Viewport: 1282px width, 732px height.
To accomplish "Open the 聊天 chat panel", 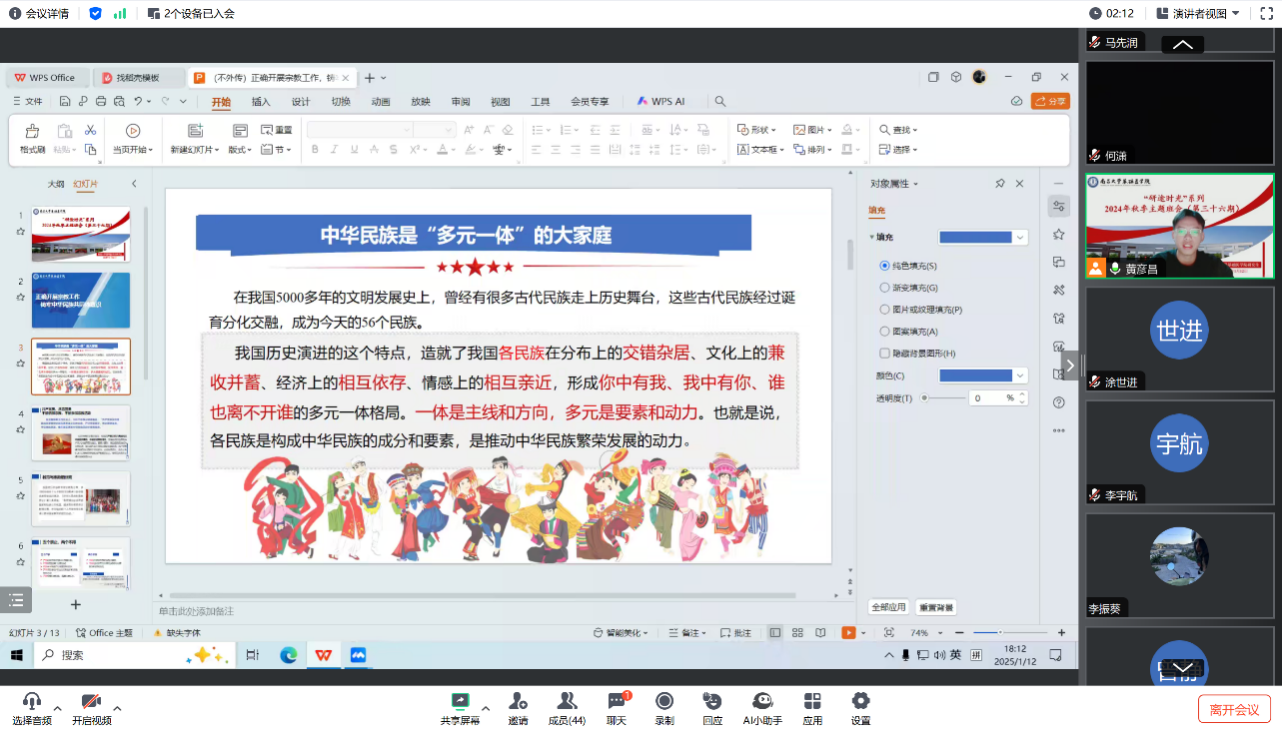I will [616, 701].
